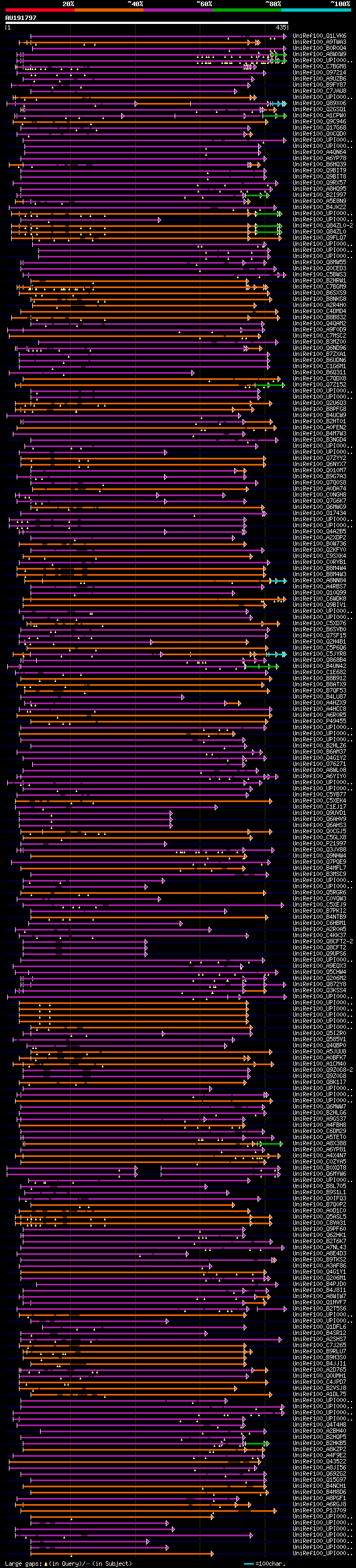This screenshot has width=356, height=1568.
Task: Select the UniRef100_Q7Z152 label
Action: (319, 385)
